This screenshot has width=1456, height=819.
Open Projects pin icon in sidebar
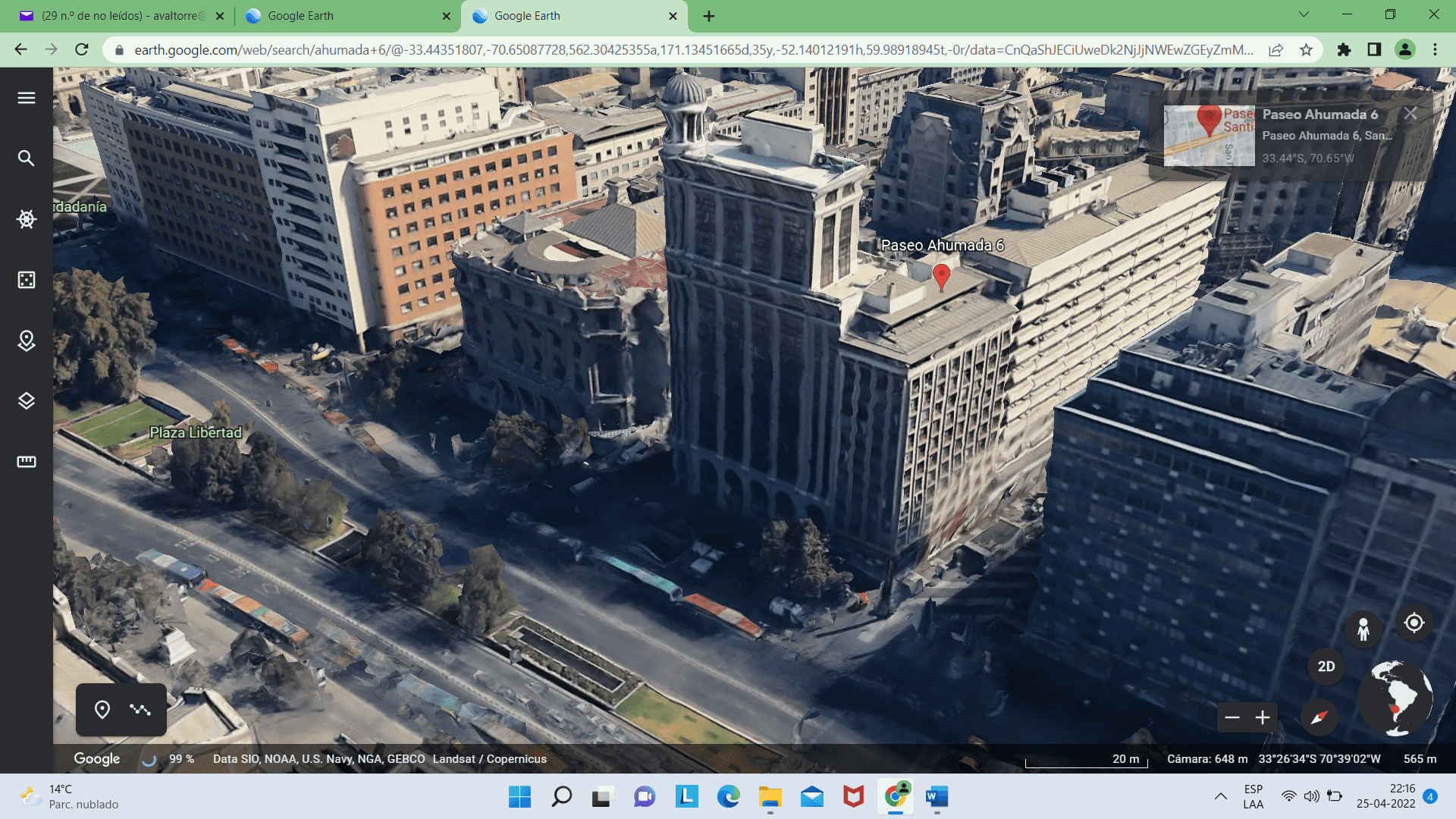coord(27,340)
